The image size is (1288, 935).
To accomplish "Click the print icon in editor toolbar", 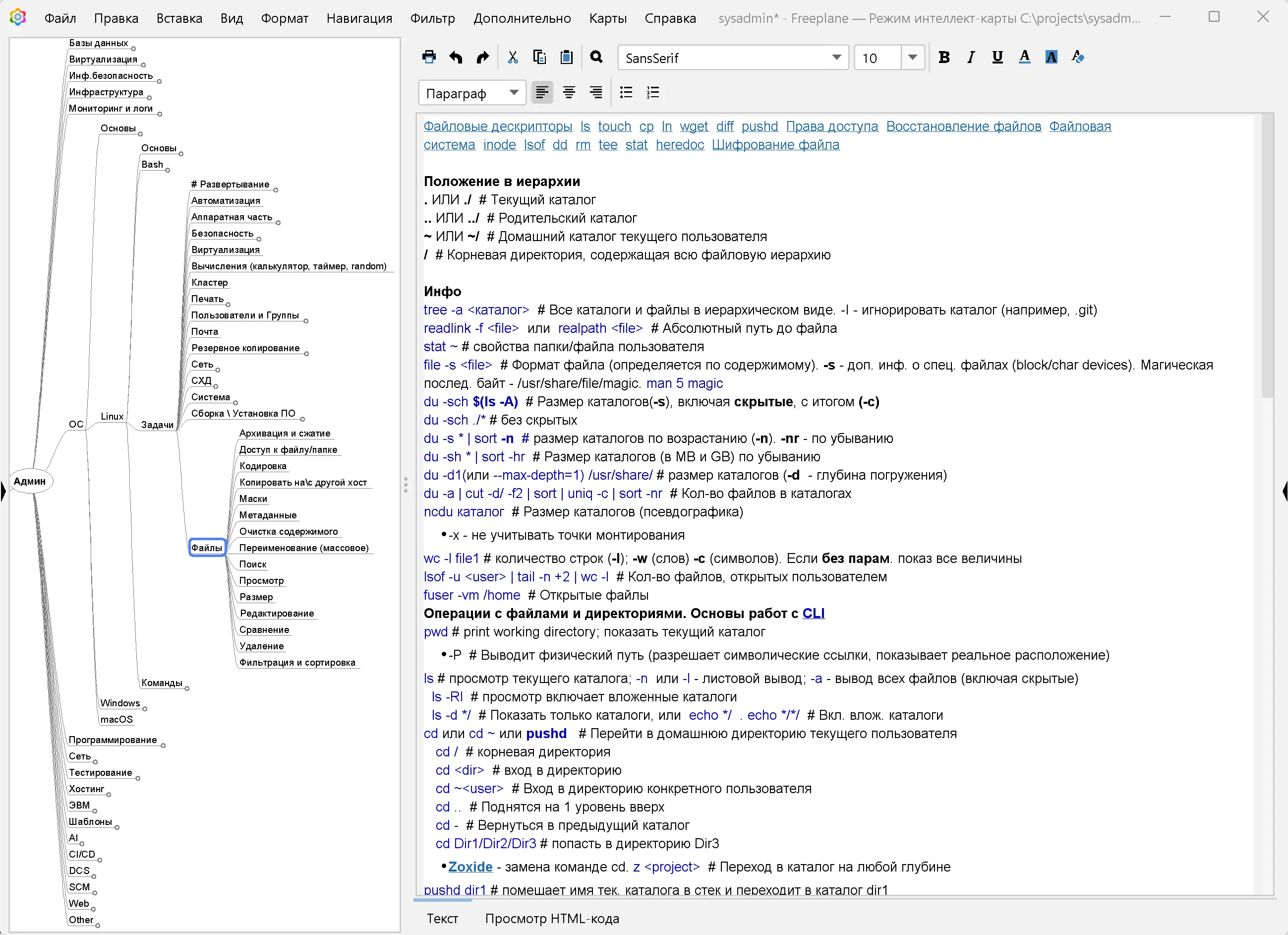I will [429, 57].
